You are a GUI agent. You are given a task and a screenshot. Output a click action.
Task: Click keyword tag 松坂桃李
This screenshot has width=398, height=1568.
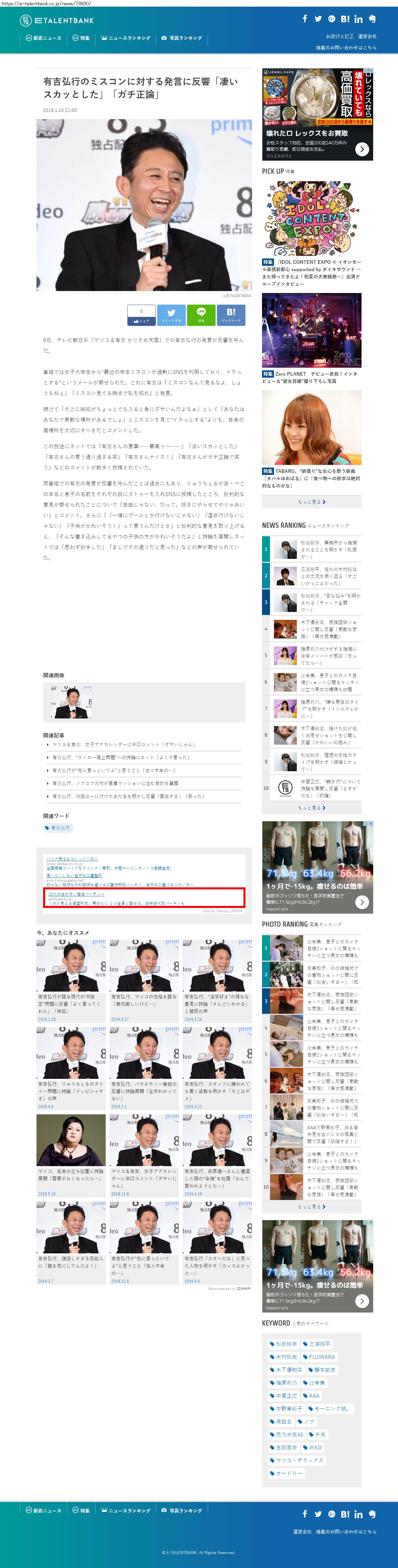284,1344
